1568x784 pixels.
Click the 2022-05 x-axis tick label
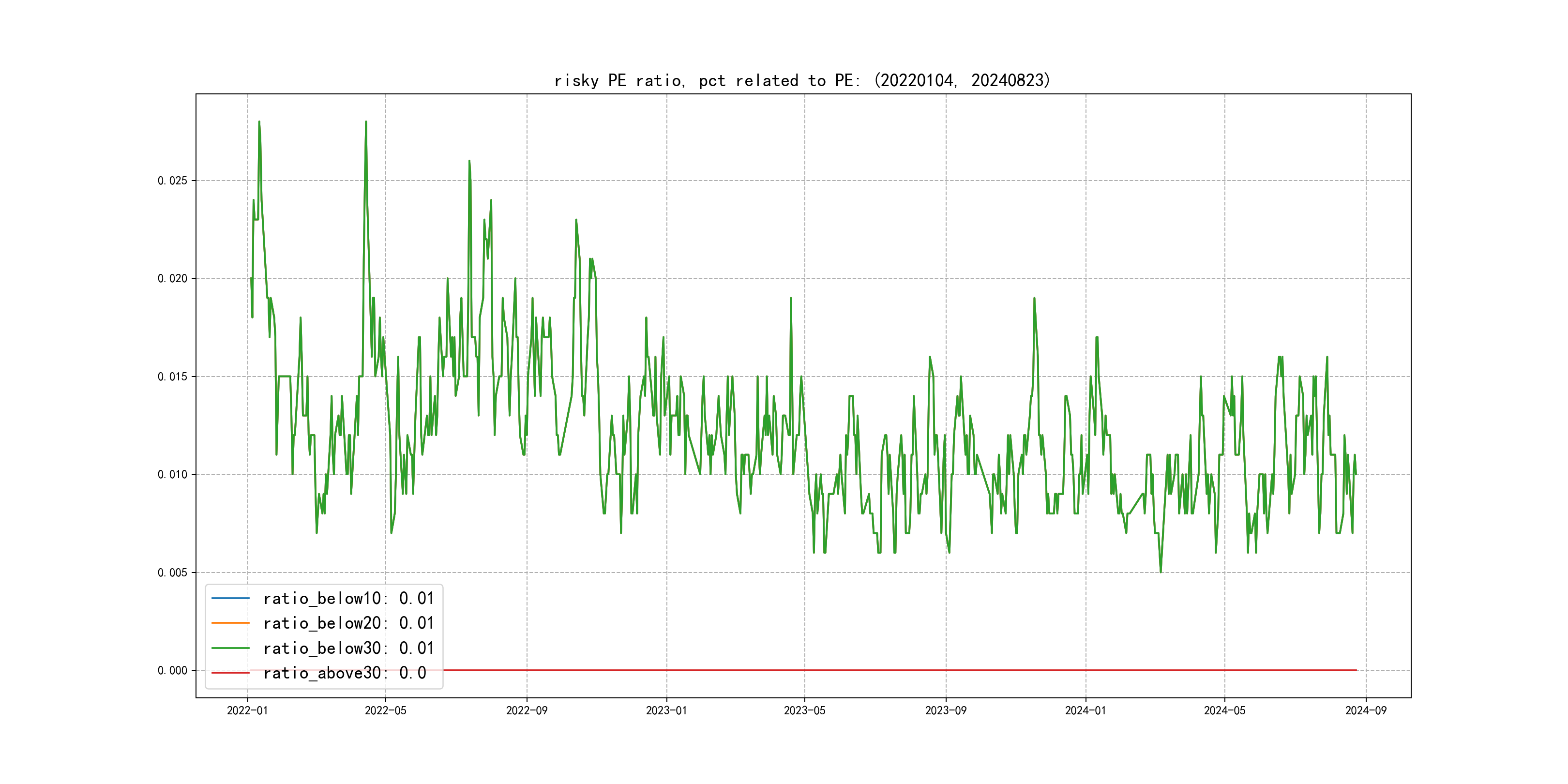click(x=385, y=710)
